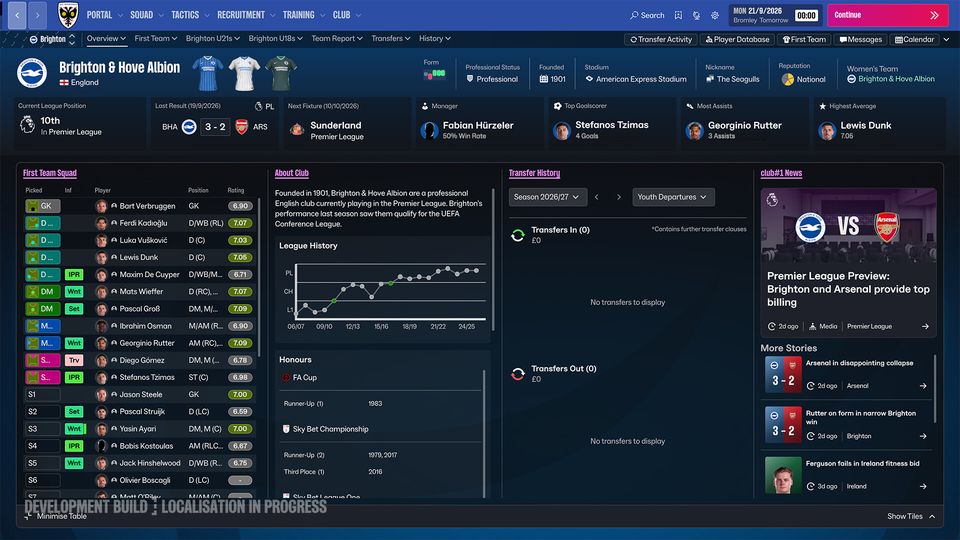
Task: Click the S1 slot for Jason Steele
Action: coord(42,394)
